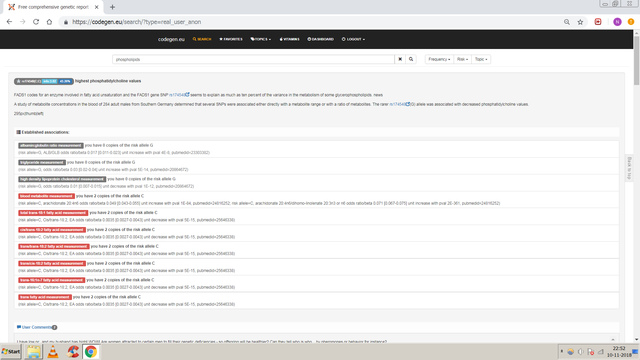Click trans/trans-18:2 fatty acid measurement tag
Image resolution: width=640 pixels, height=360 pixels.
[x=54, y=247]
